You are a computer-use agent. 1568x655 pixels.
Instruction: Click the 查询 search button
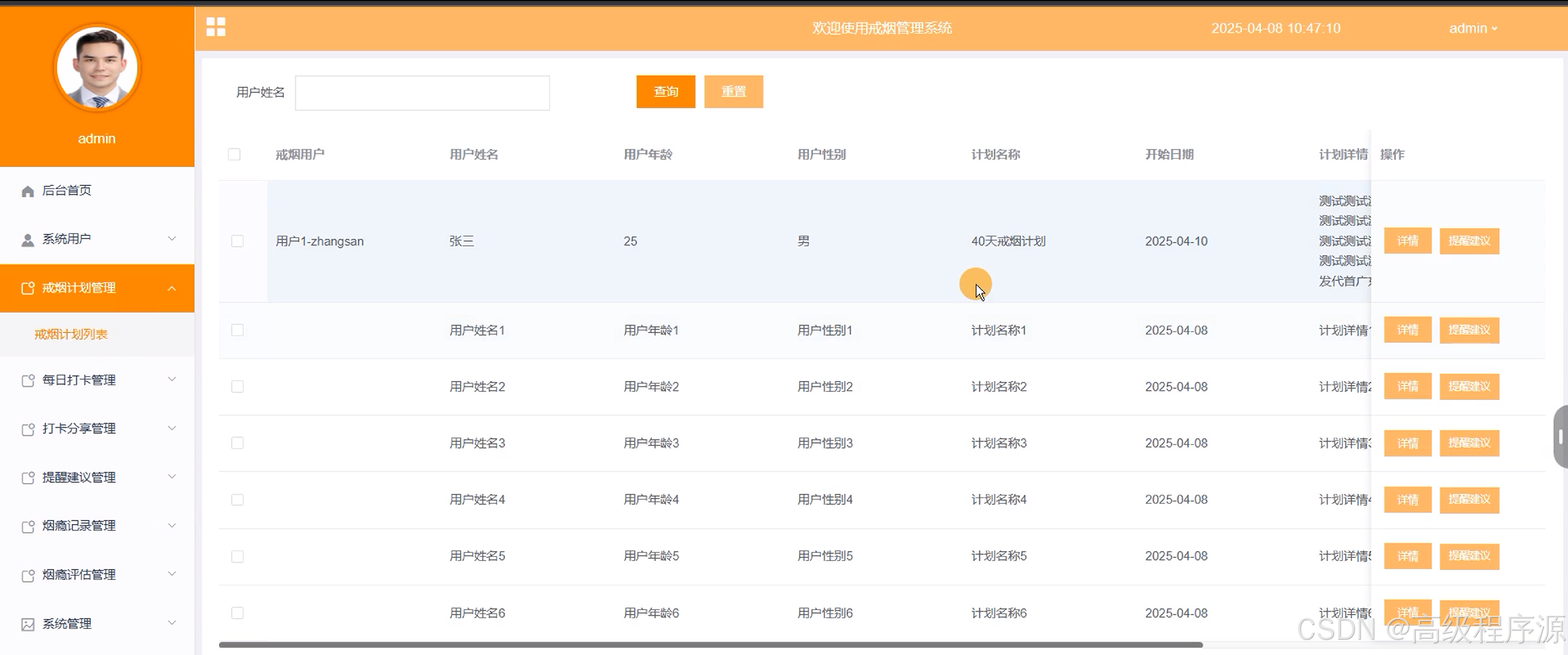coord(666,92)
